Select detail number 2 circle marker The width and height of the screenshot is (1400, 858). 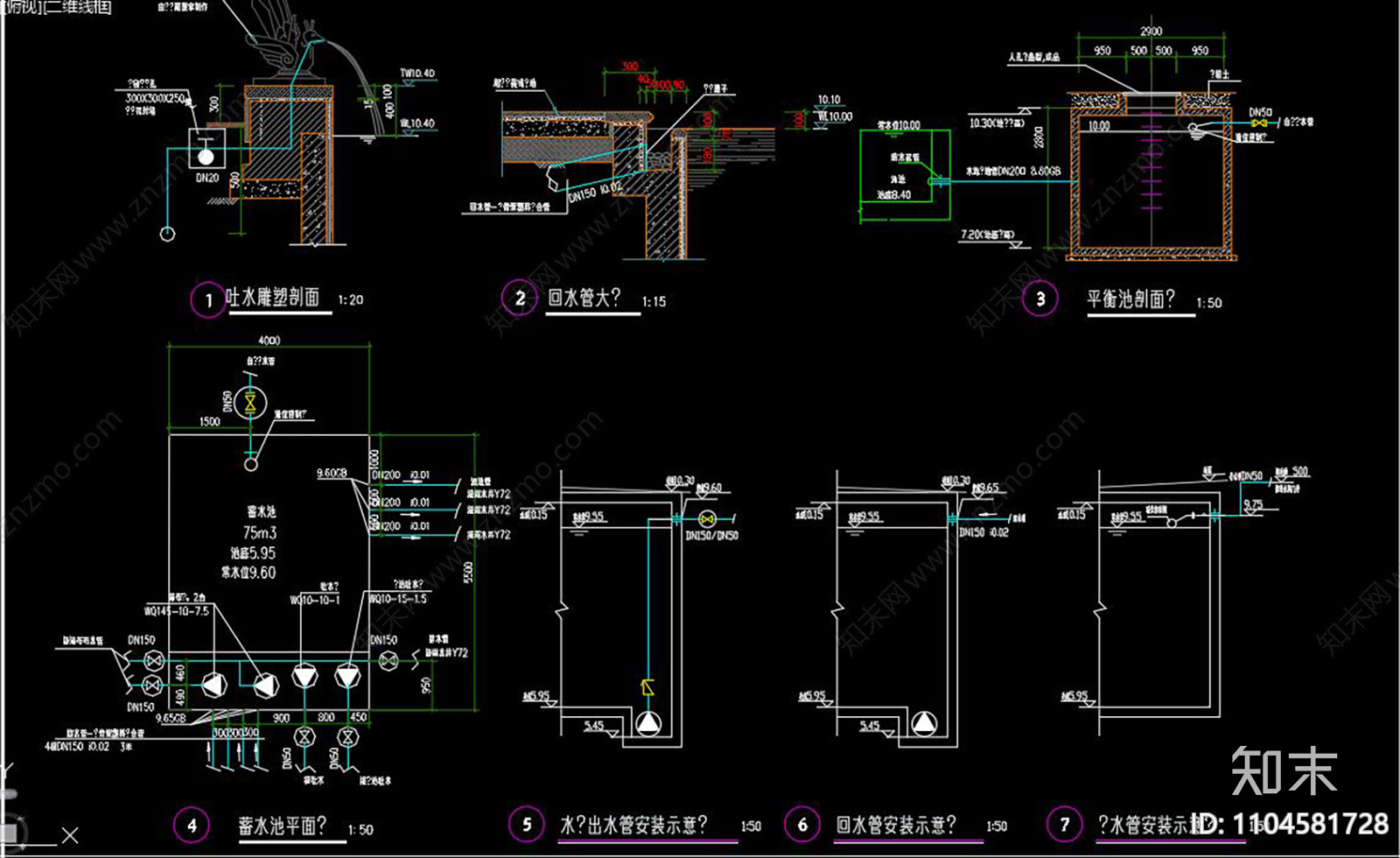[x=520, y=299]
